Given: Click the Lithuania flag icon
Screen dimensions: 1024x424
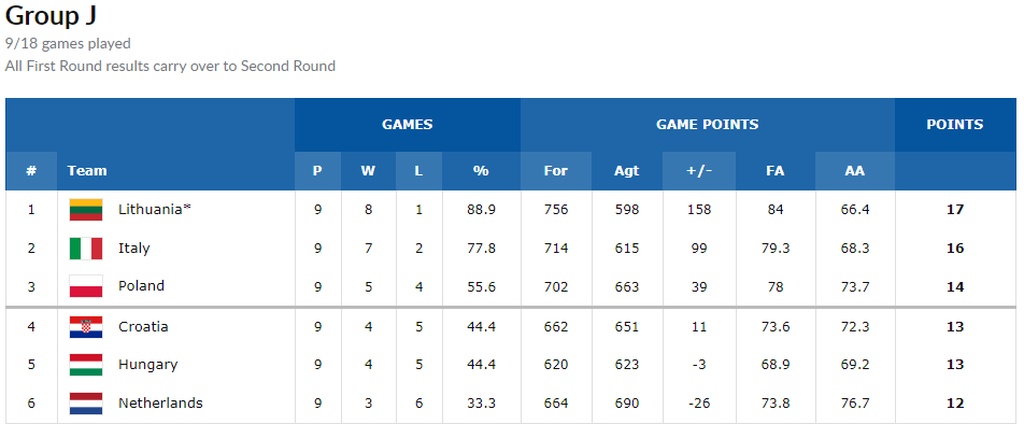Looking at the screenshot, I should point(86,210).
